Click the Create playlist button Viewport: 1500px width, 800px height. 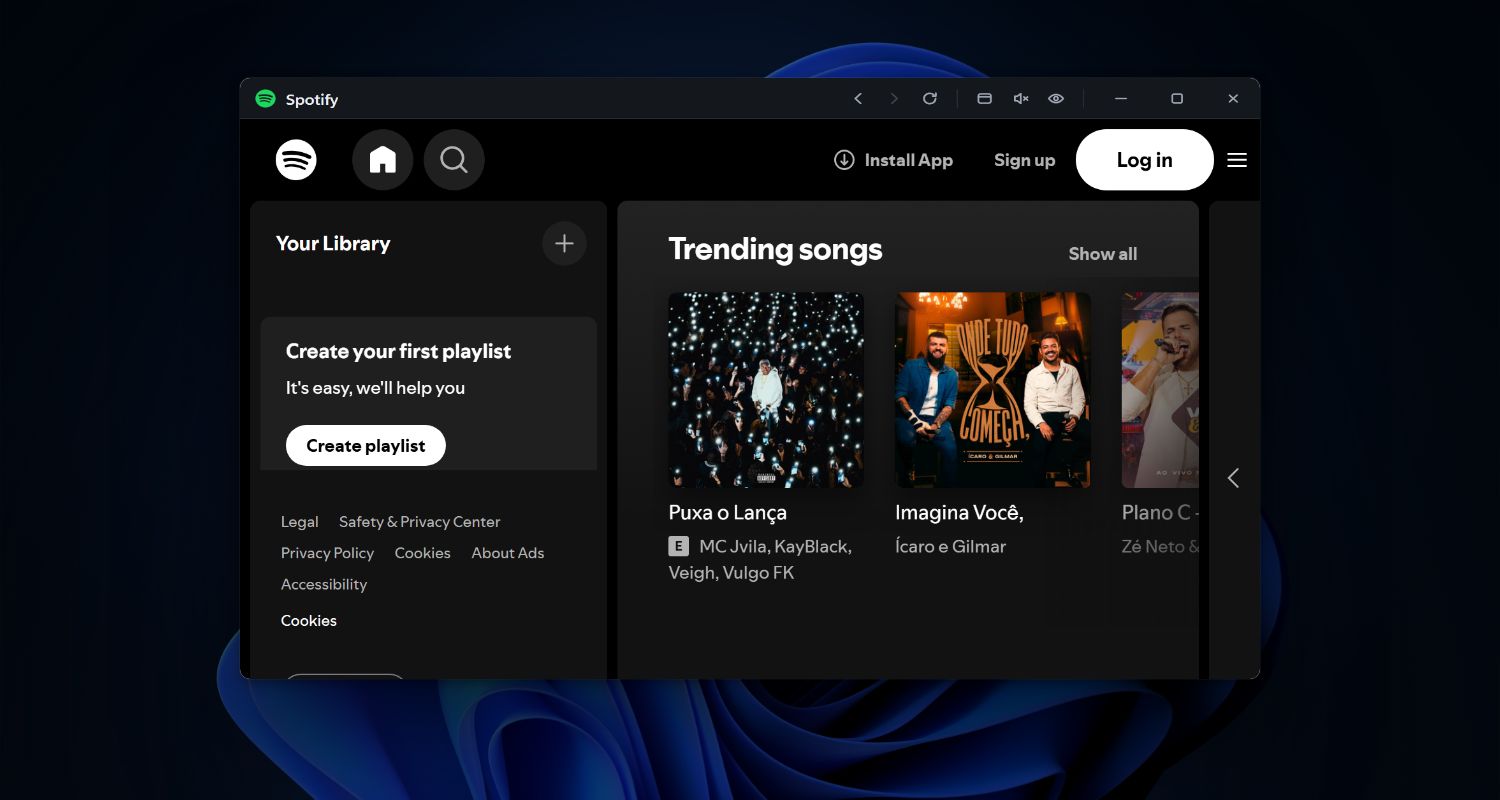pos(366,446)
